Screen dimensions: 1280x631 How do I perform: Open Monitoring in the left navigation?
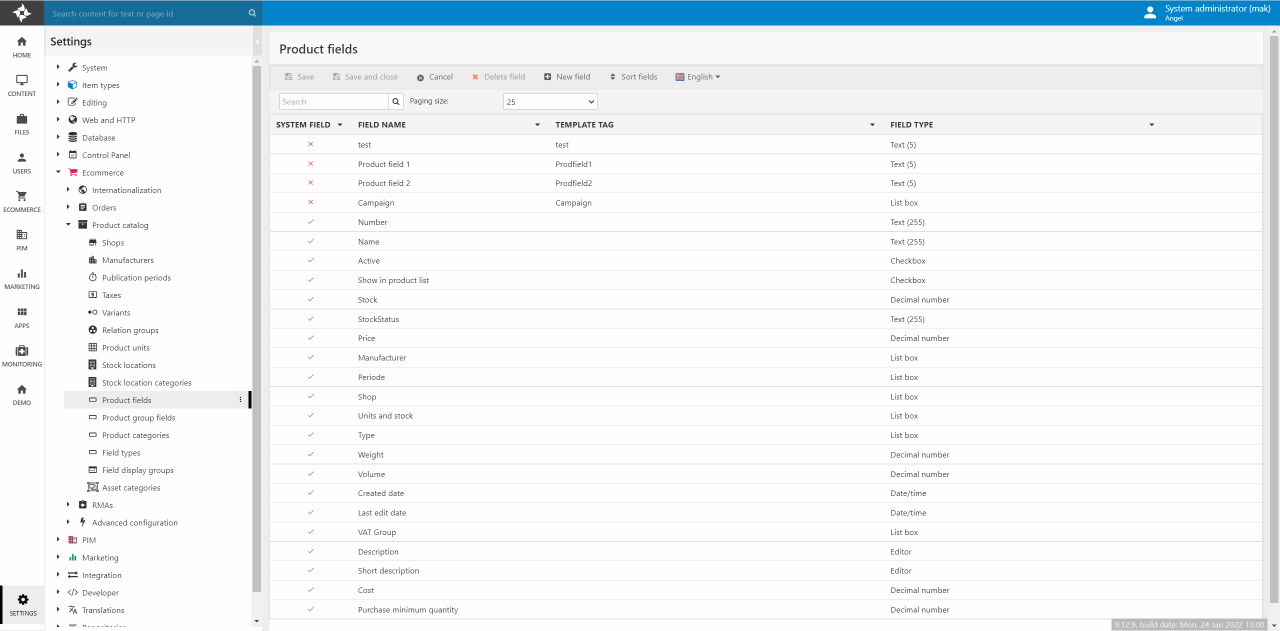tap(21, 356)
